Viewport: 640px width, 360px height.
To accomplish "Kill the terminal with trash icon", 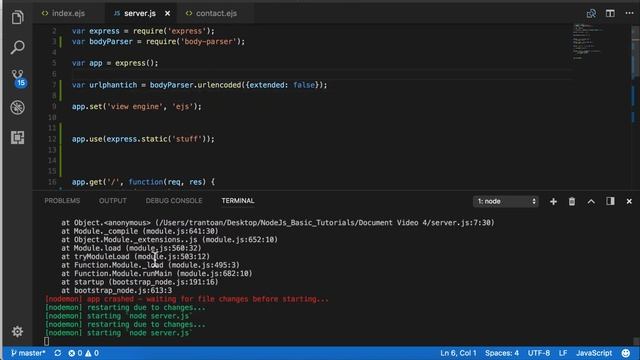I will pos(572,201).
